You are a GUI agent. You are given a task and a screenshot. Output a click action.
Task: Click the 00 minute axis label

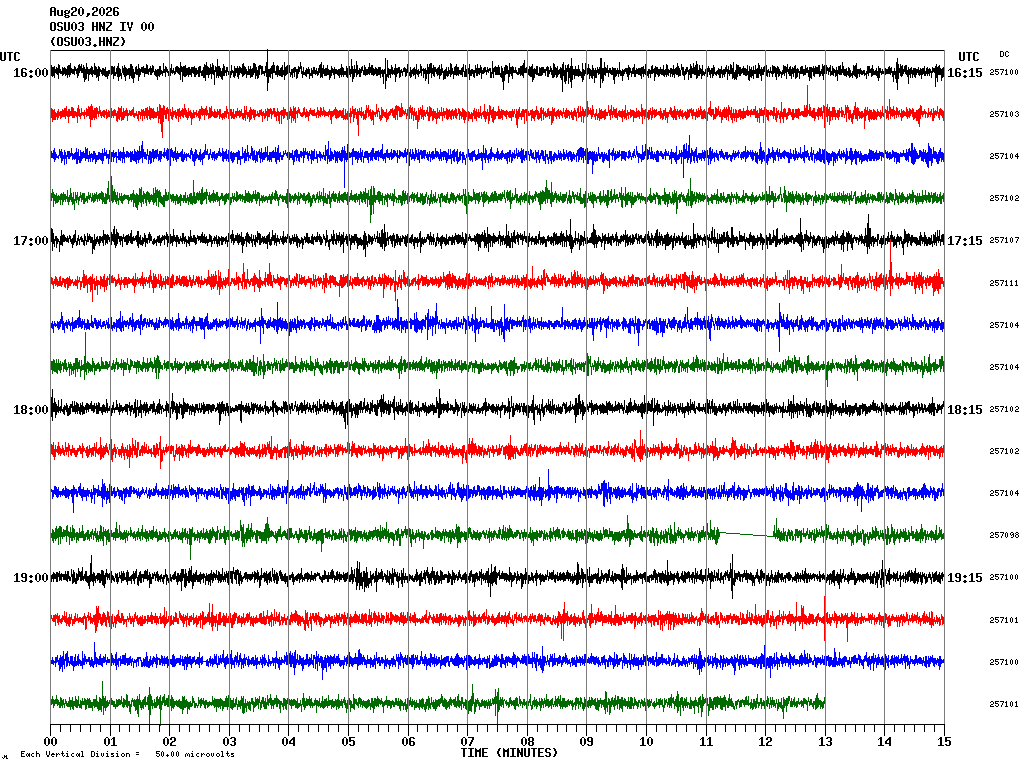coord(50,742)
